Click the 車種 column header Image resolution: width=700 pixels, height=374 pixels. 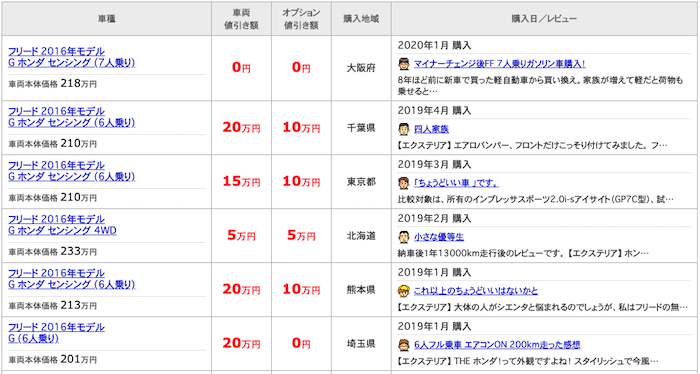coord(107,19)
